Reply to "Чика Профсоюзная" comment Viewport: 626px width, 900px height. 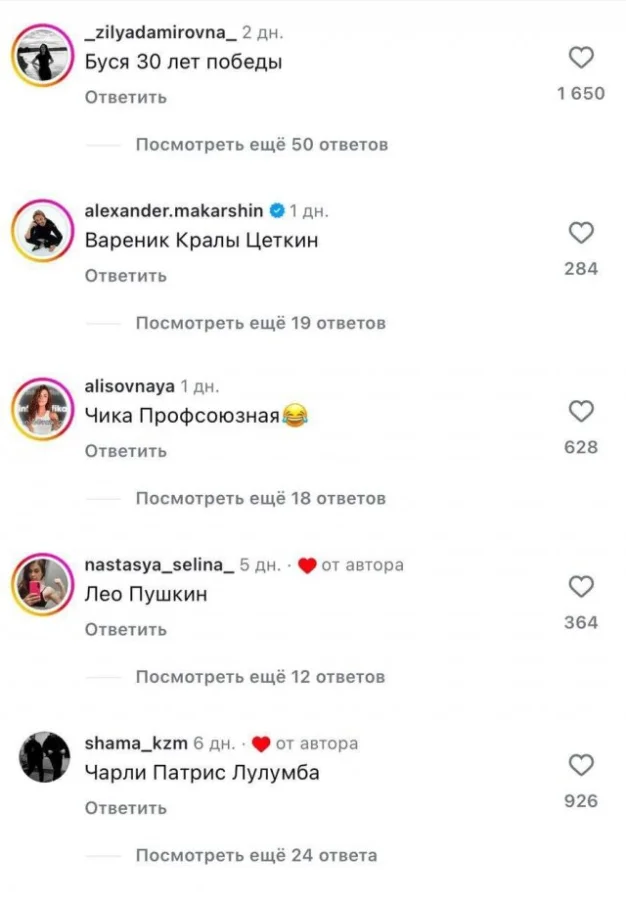click(x=126, y=451)
